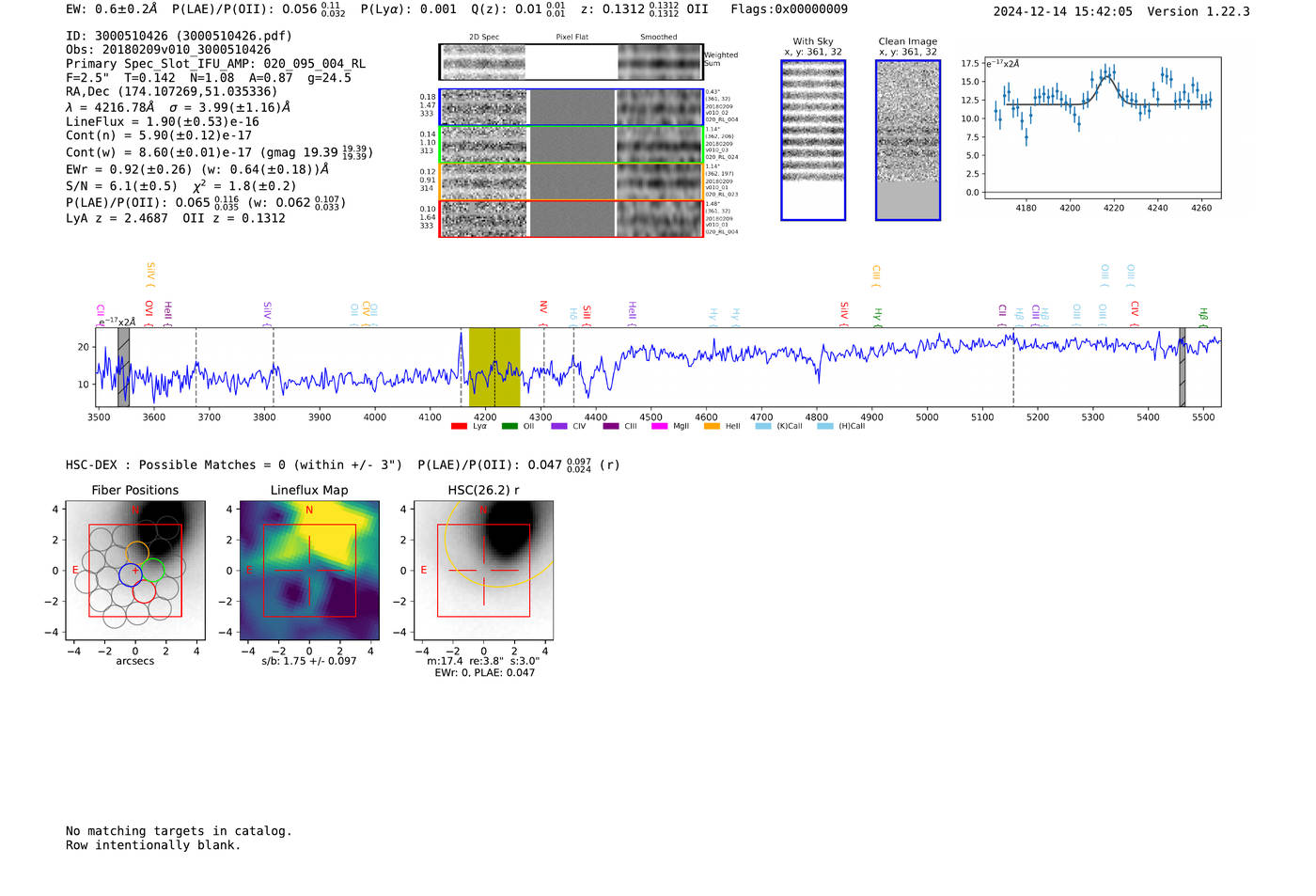Click the 'Row intentionally blank.' text
The height and width of the screenshot is (896, 1316).
pyautogui.click(x=153, y=845)
